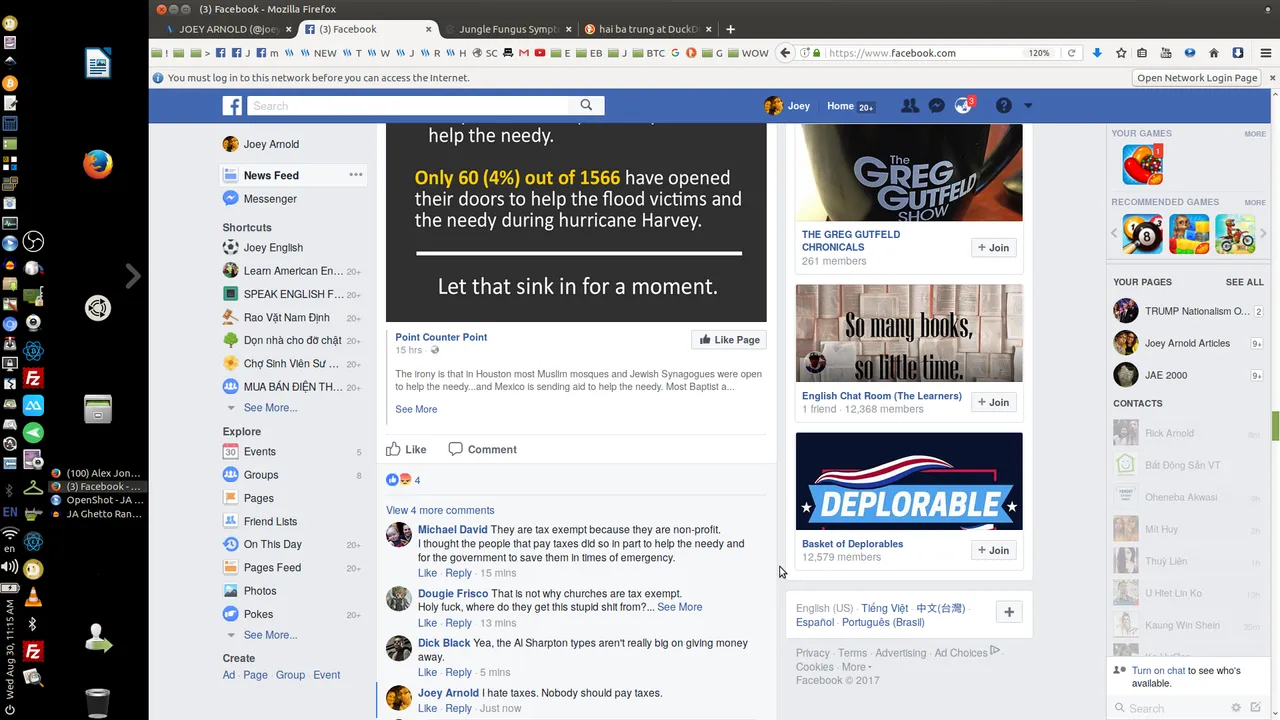The height and width of the screenshot is (720, 1280).
Task: Open Groups in Explore
Action: [x=261, y=475]
